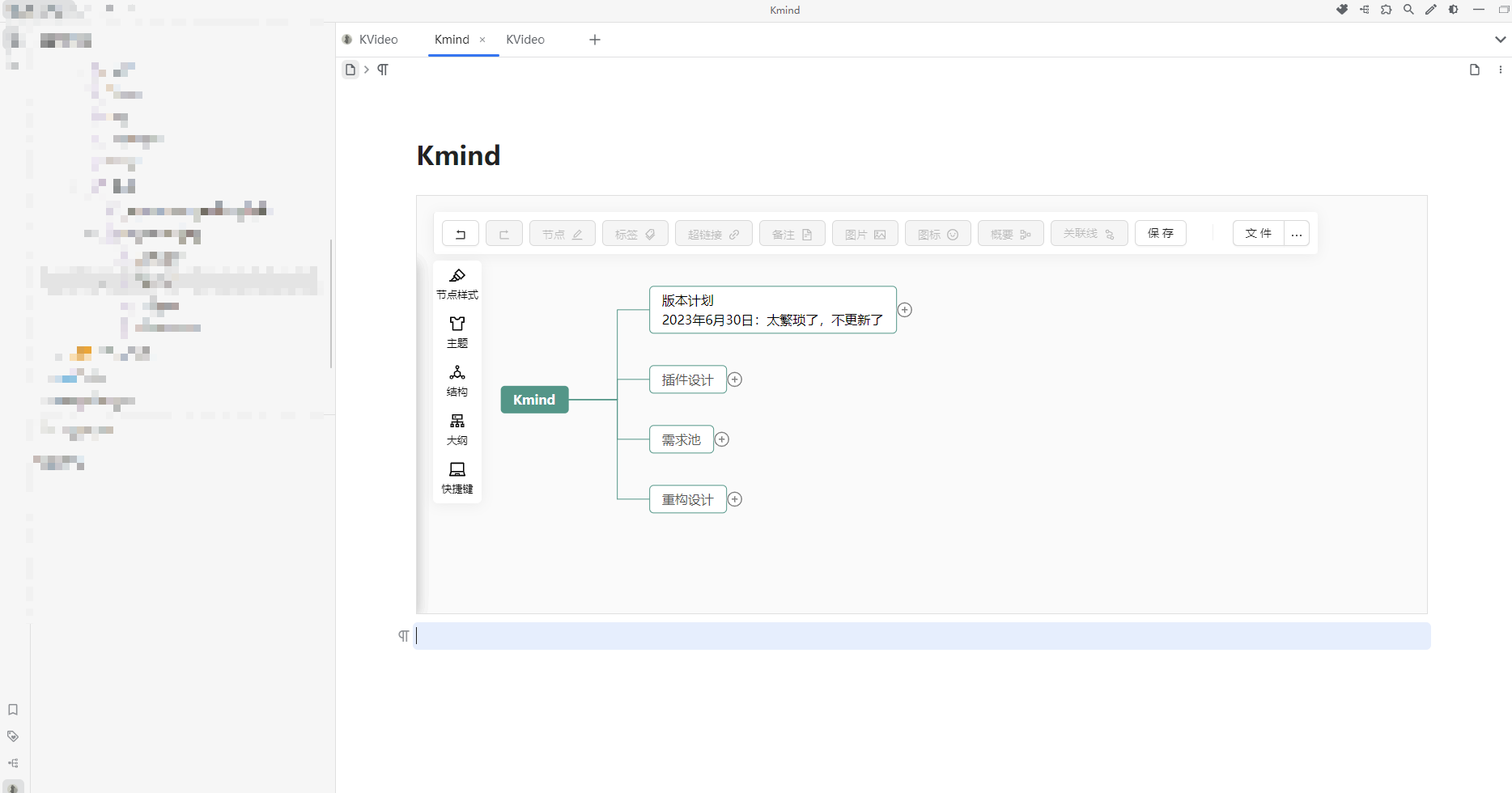Image resolution: width=1512 pixels, height=793 pixels.
Task: Select the Kmind tab
Action: (452, 40)
